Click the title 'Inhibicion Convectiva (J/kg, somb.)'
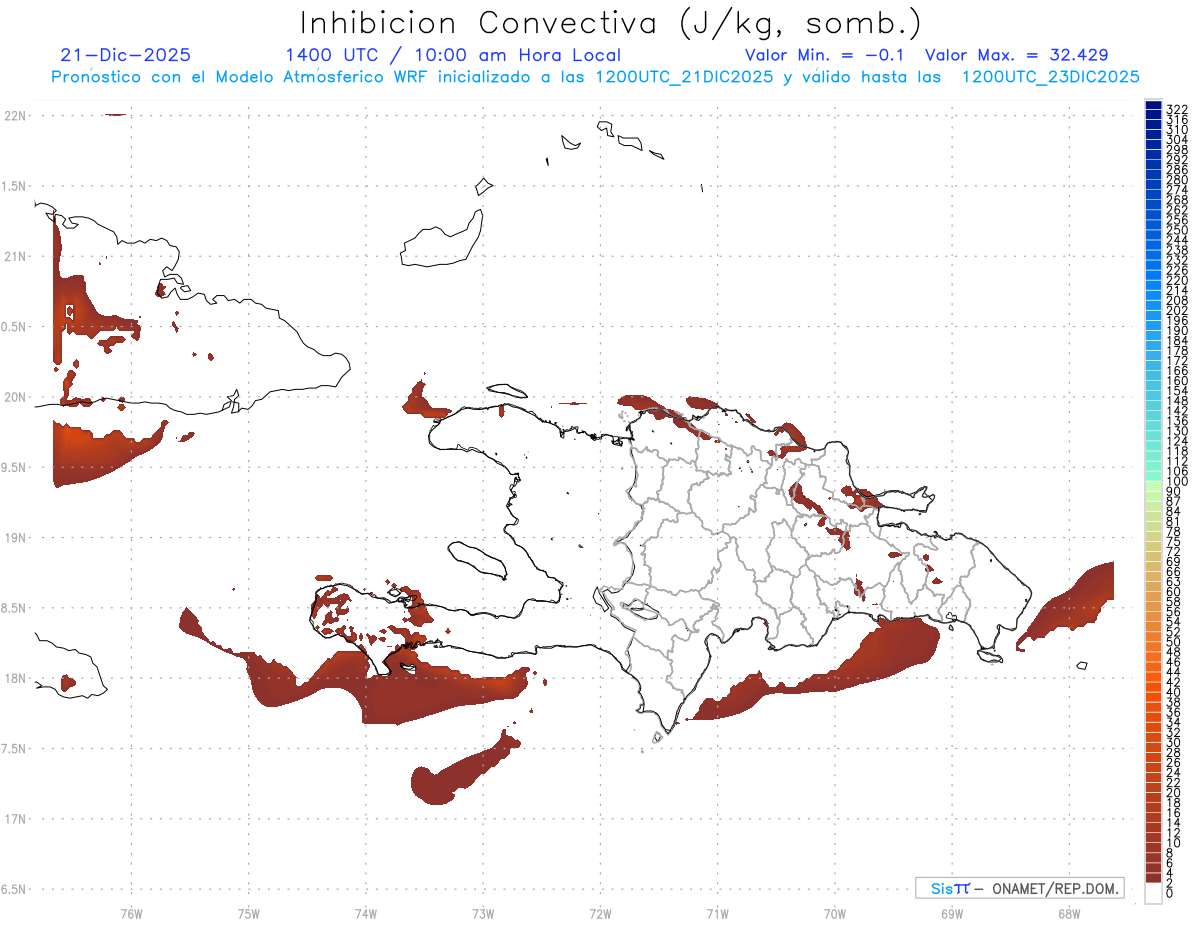The height and width of the screenshot is (927, 1200). pos(611,24)
